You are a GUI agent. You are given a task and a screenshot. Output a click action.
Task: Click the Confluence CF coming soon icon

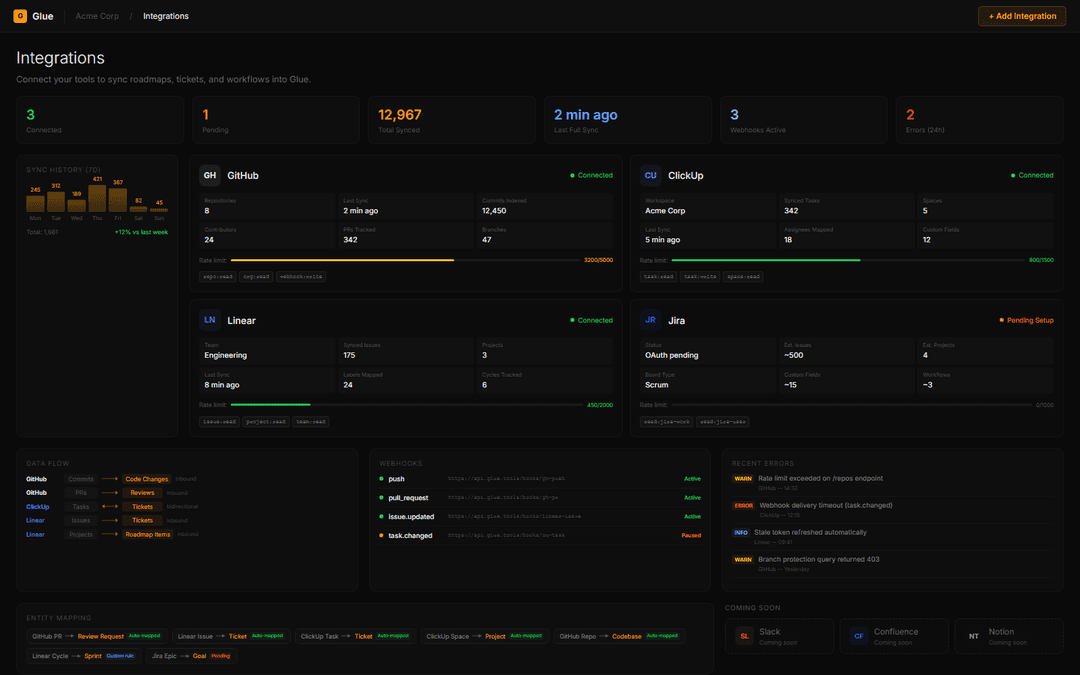(858, 636)
